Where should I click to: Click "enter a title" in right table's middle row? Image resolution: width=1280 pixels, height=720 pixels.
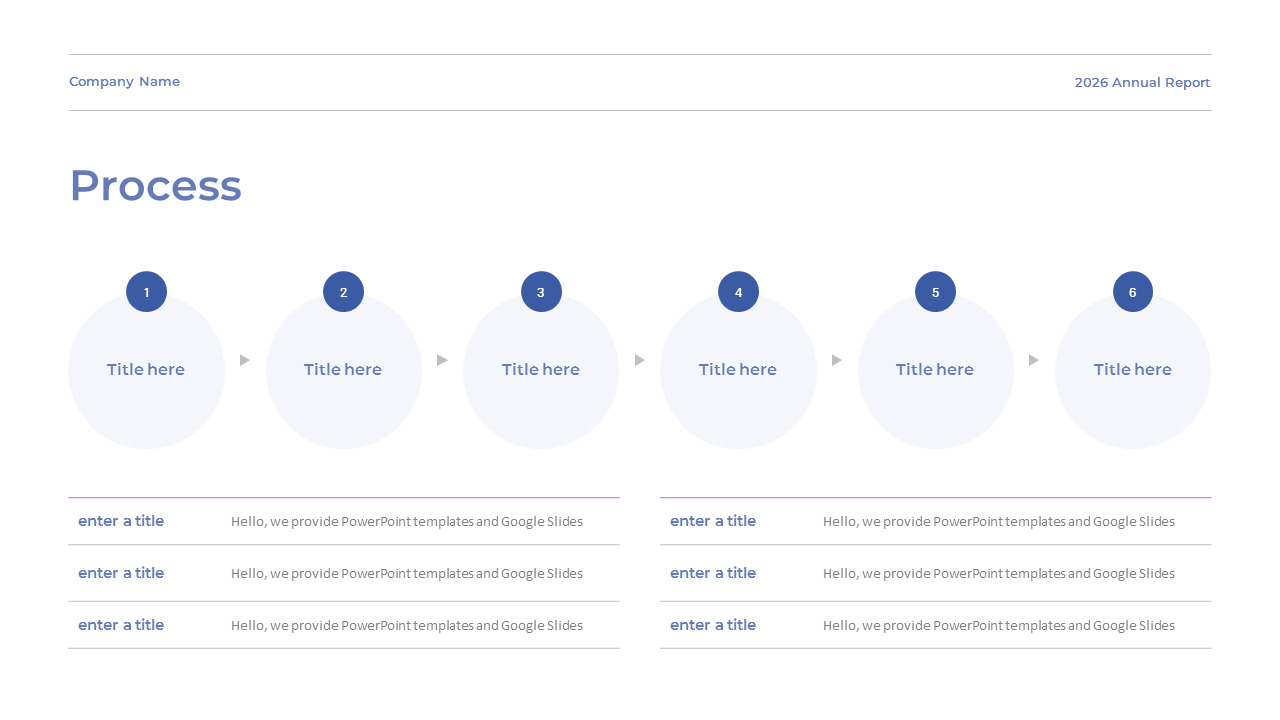[713, 573]
